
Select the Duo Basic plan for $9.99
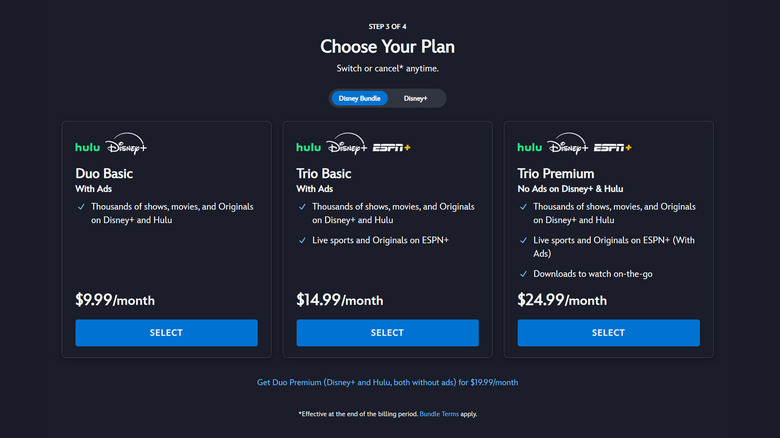166,333
